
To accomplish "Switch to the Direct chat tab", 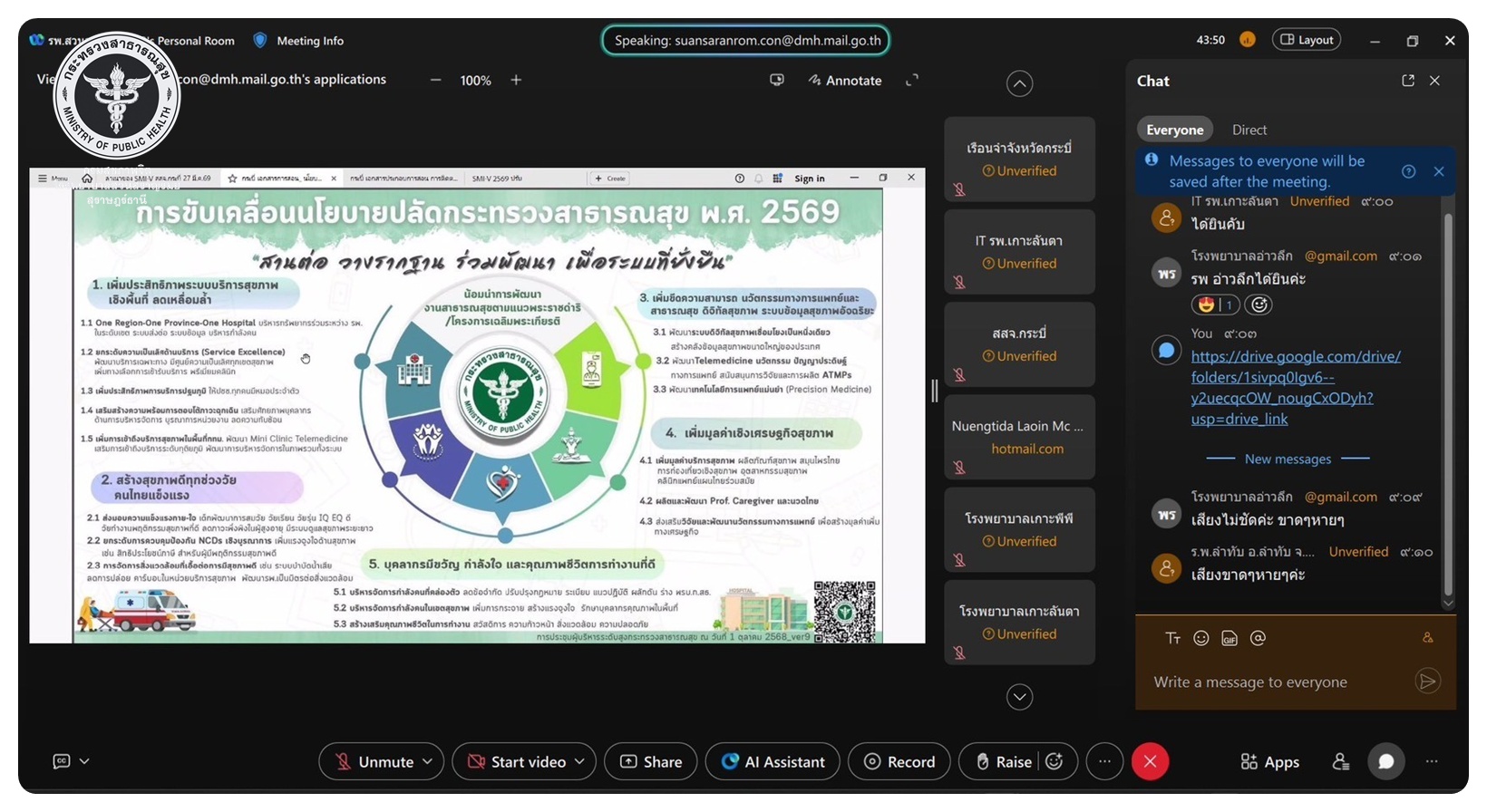I will pos(1249,130).
